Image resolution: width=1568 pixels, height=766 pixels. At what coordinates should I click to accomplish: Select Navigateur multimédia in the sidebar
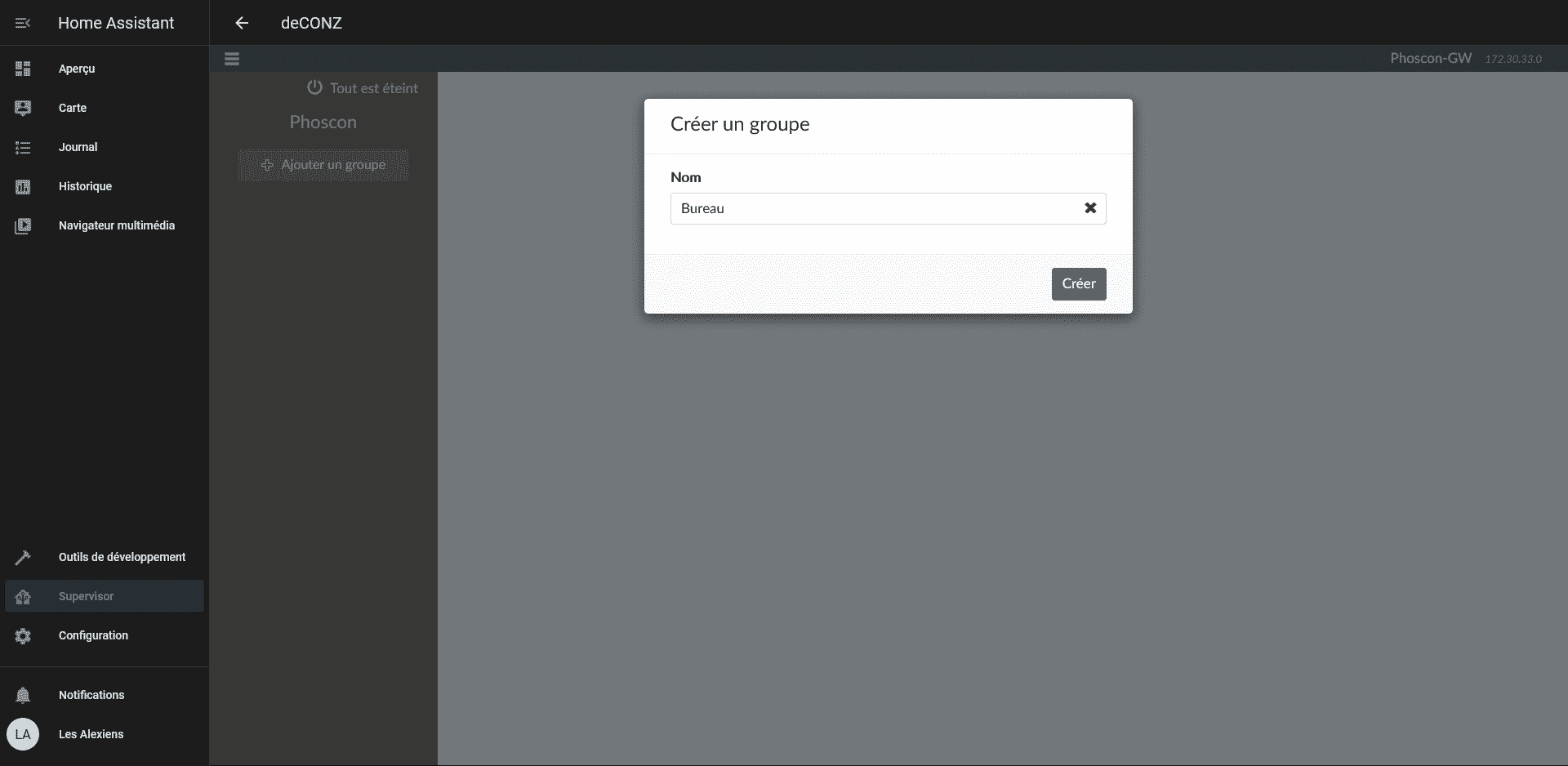pos(105,225)
